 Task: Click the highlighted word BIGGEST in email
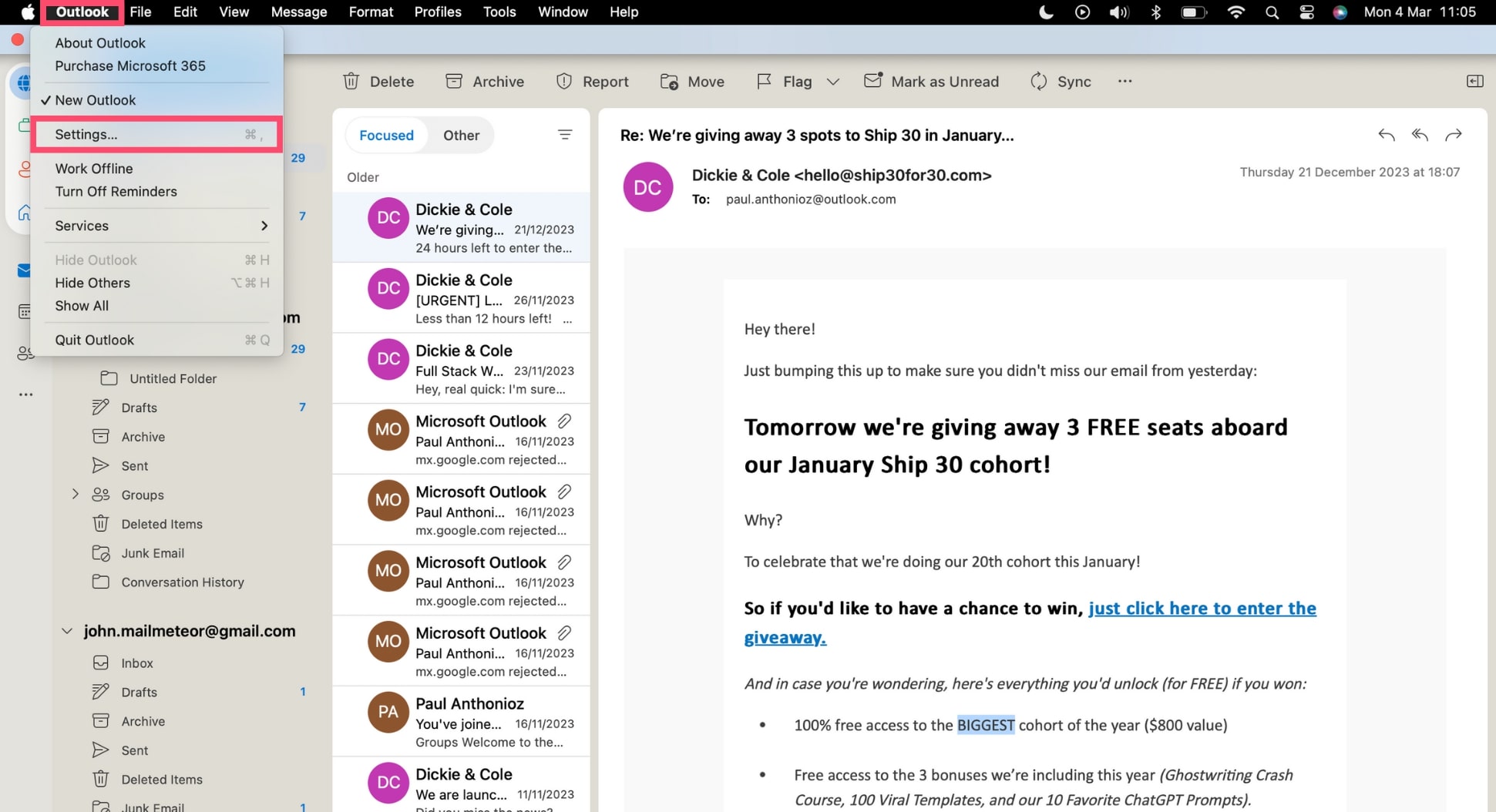985,726
